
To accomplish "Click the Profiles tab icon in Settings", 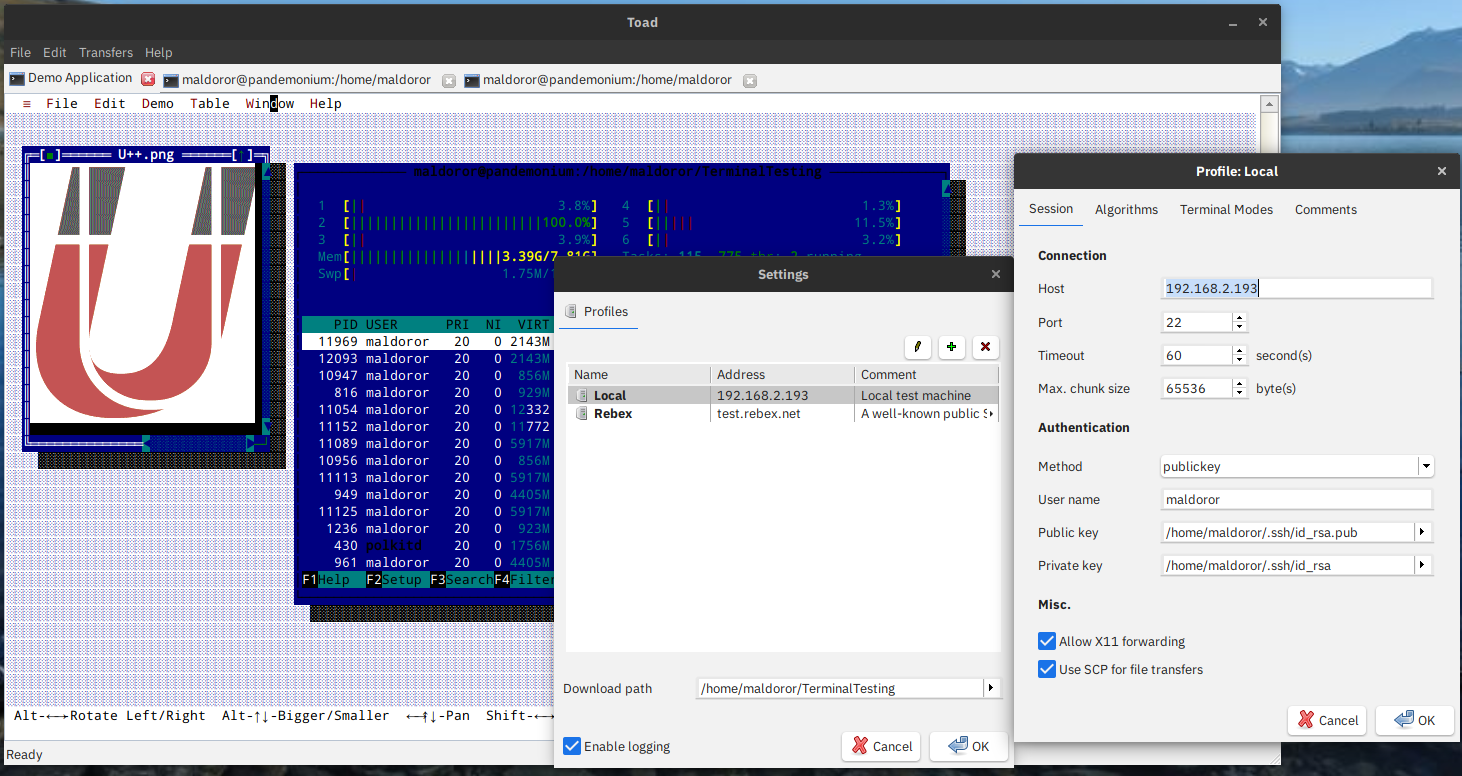I will (x=571, y=312).
